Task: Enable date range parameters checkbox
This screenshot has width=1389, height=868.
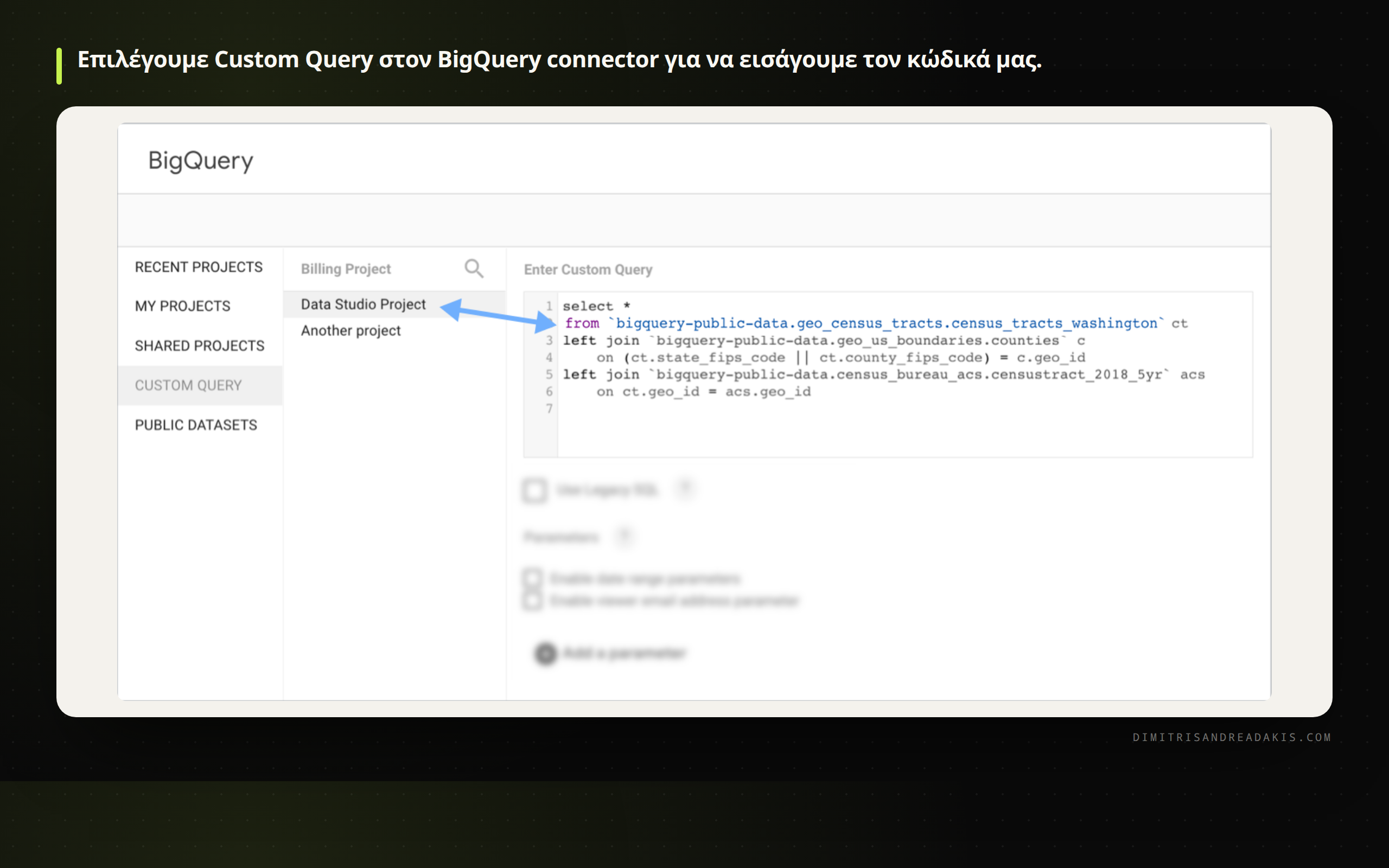Action: click(532, 578)
